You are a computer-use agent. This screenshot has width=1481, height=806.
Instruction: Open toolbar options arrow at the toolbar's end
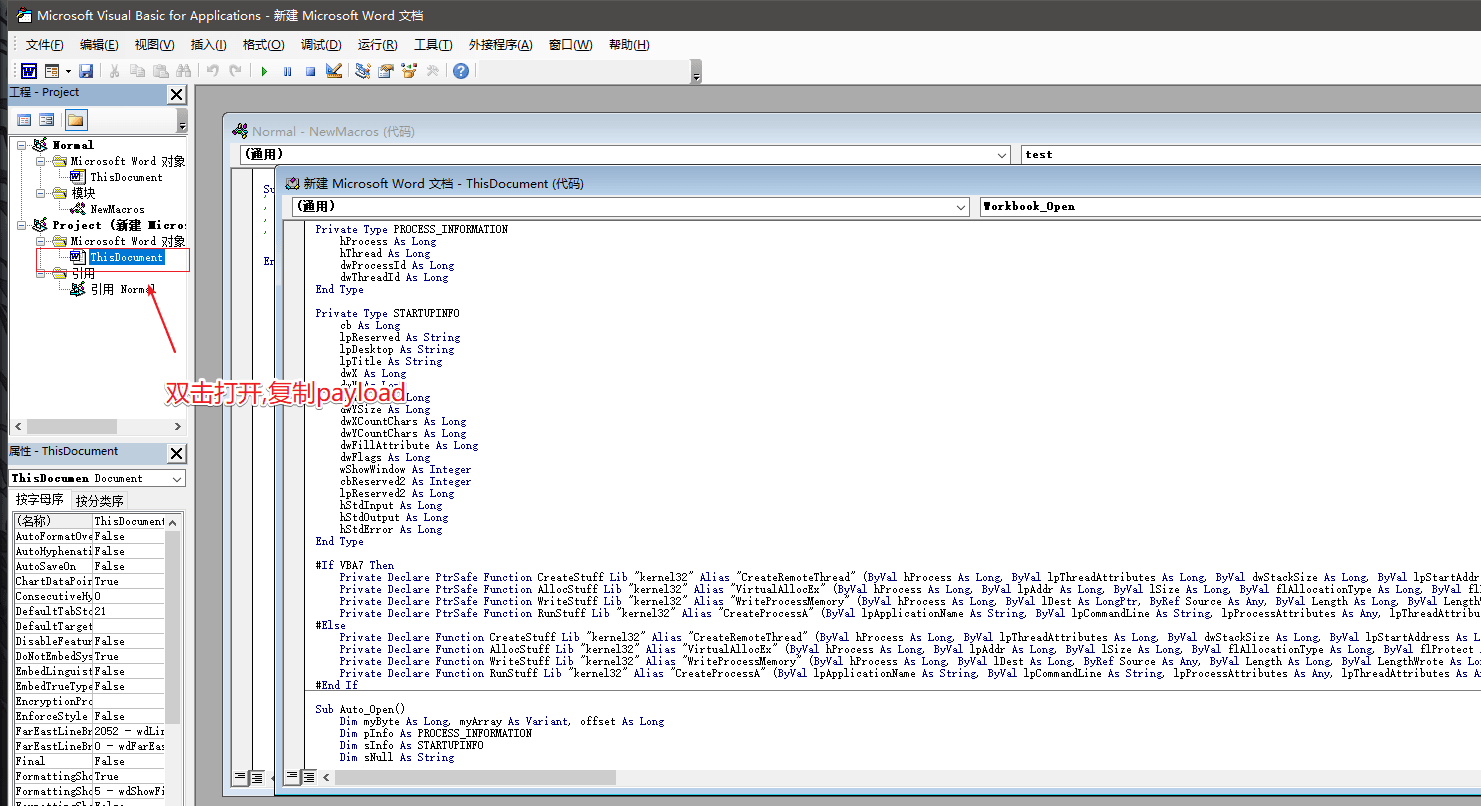pyautogui.click(x=696, y=72)
